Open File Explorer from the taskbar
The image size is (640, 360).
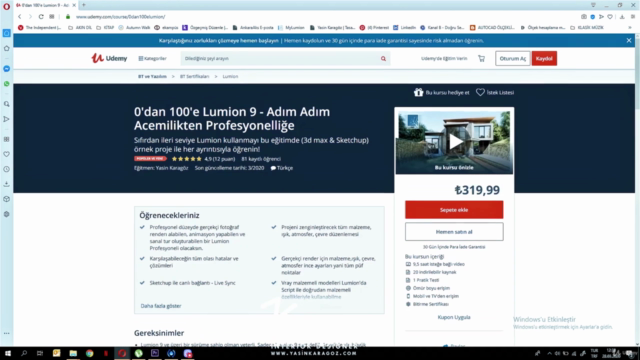[73, 353]
